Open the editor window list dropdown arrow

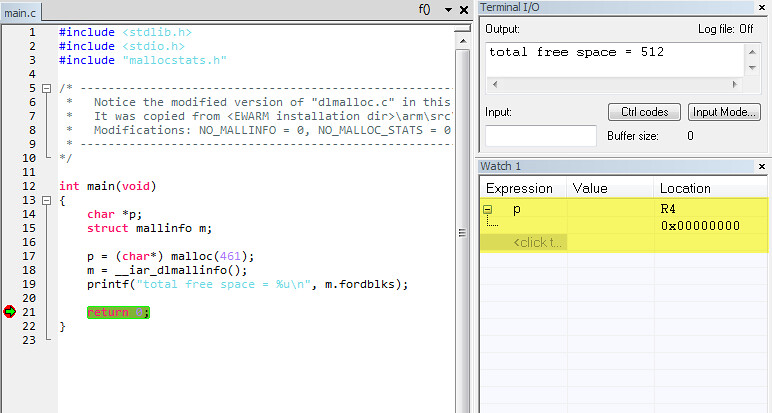448,10
